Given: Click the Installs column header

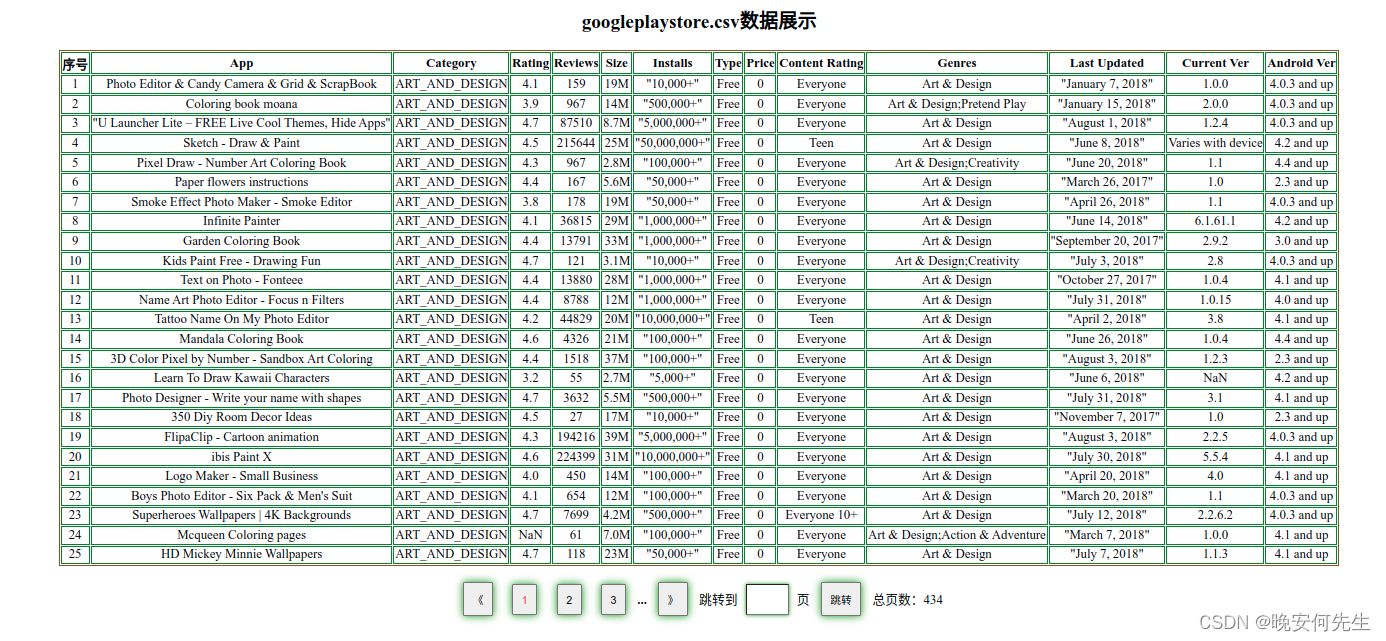Looking at the screenshot, I should click(673, 64).
